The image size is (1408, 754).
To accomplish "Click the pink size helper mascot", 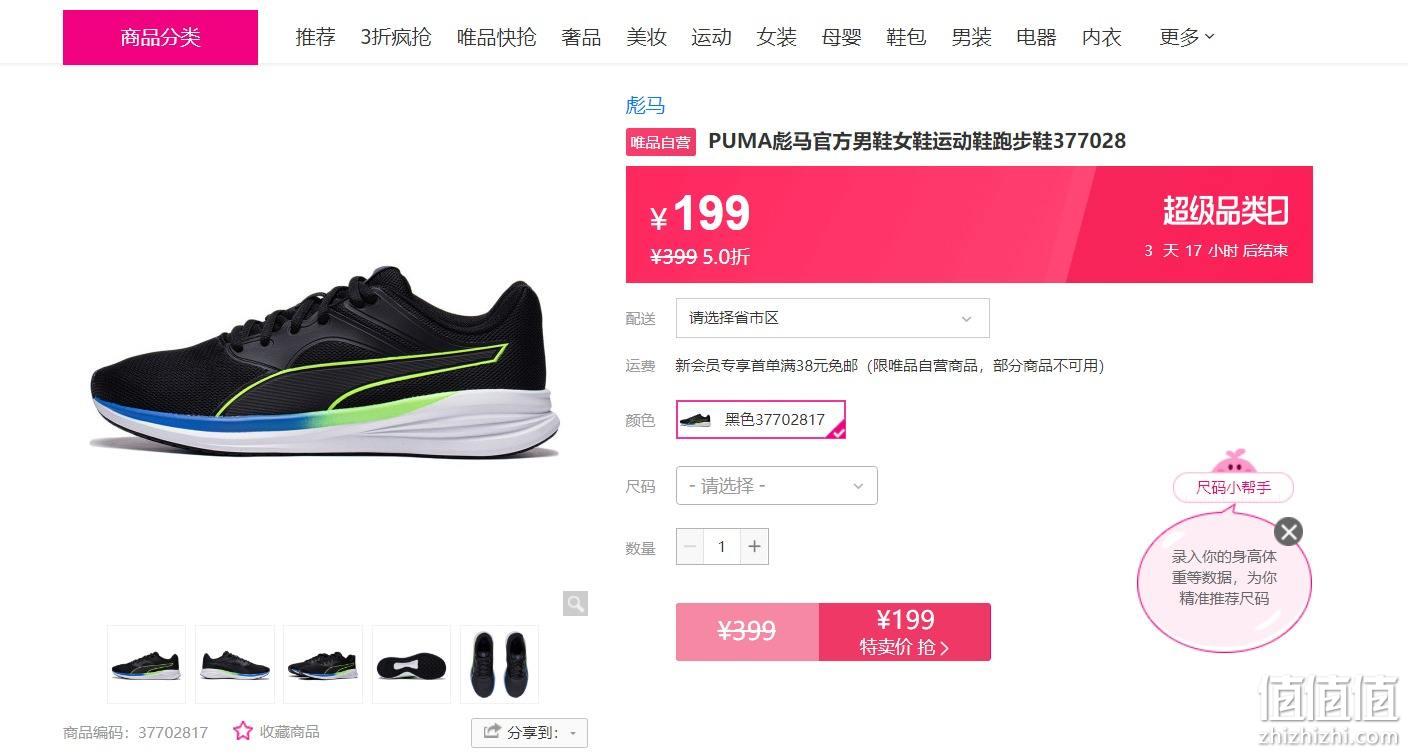I will [x=1232, y=463].
